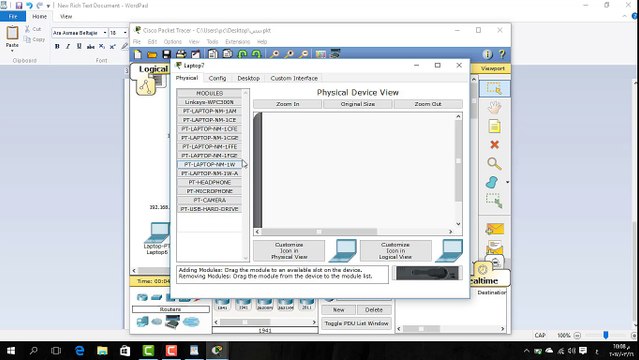Select the PT-LAPTOP-NM-1CE module
This screenshot has height=360, width=639.
click(209, 120)
